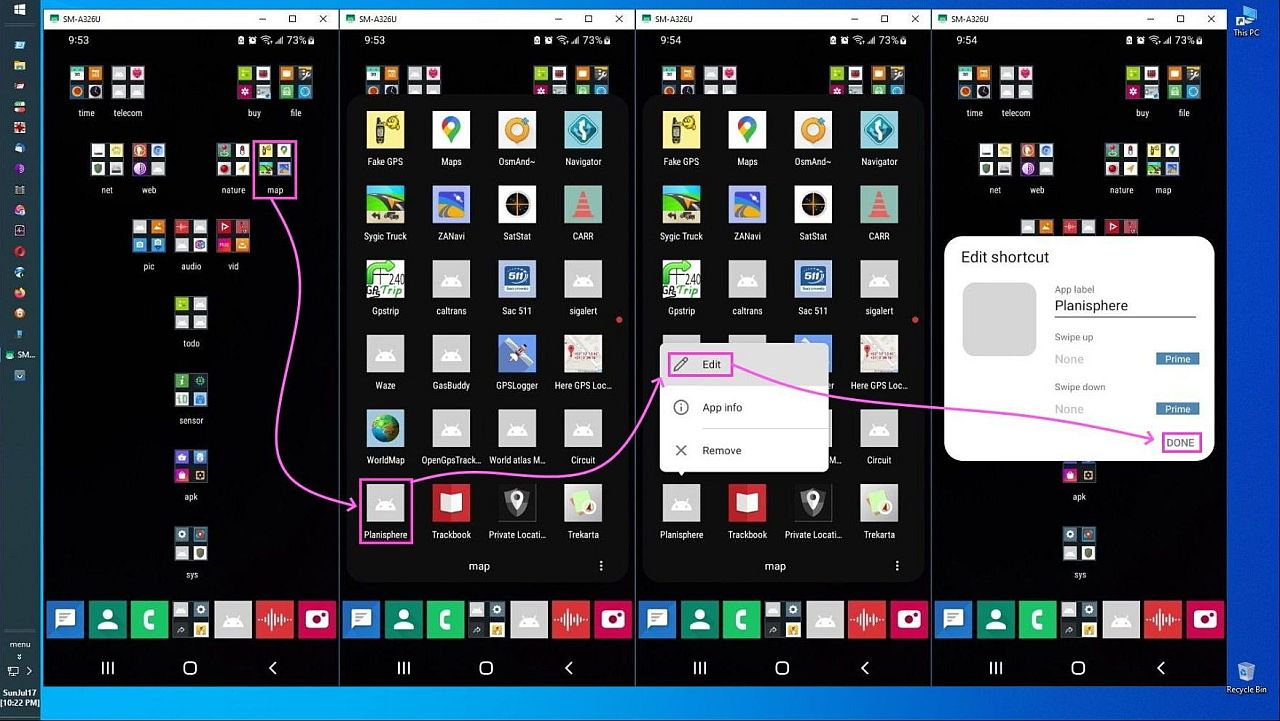Open the vid folder on home screen
This screenshot has width=1280, height=721.
tap(233, 236)
